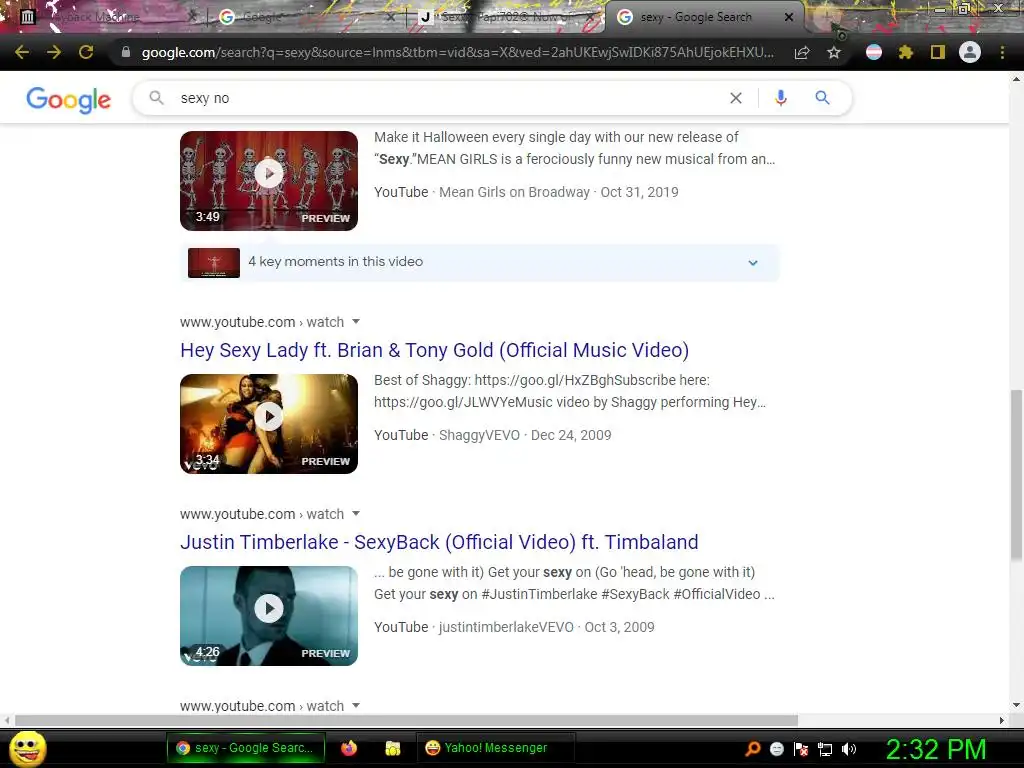This screenshot has width=1024, height=768.
Task: View site info via the padlock icon
Action: point(125,52)
